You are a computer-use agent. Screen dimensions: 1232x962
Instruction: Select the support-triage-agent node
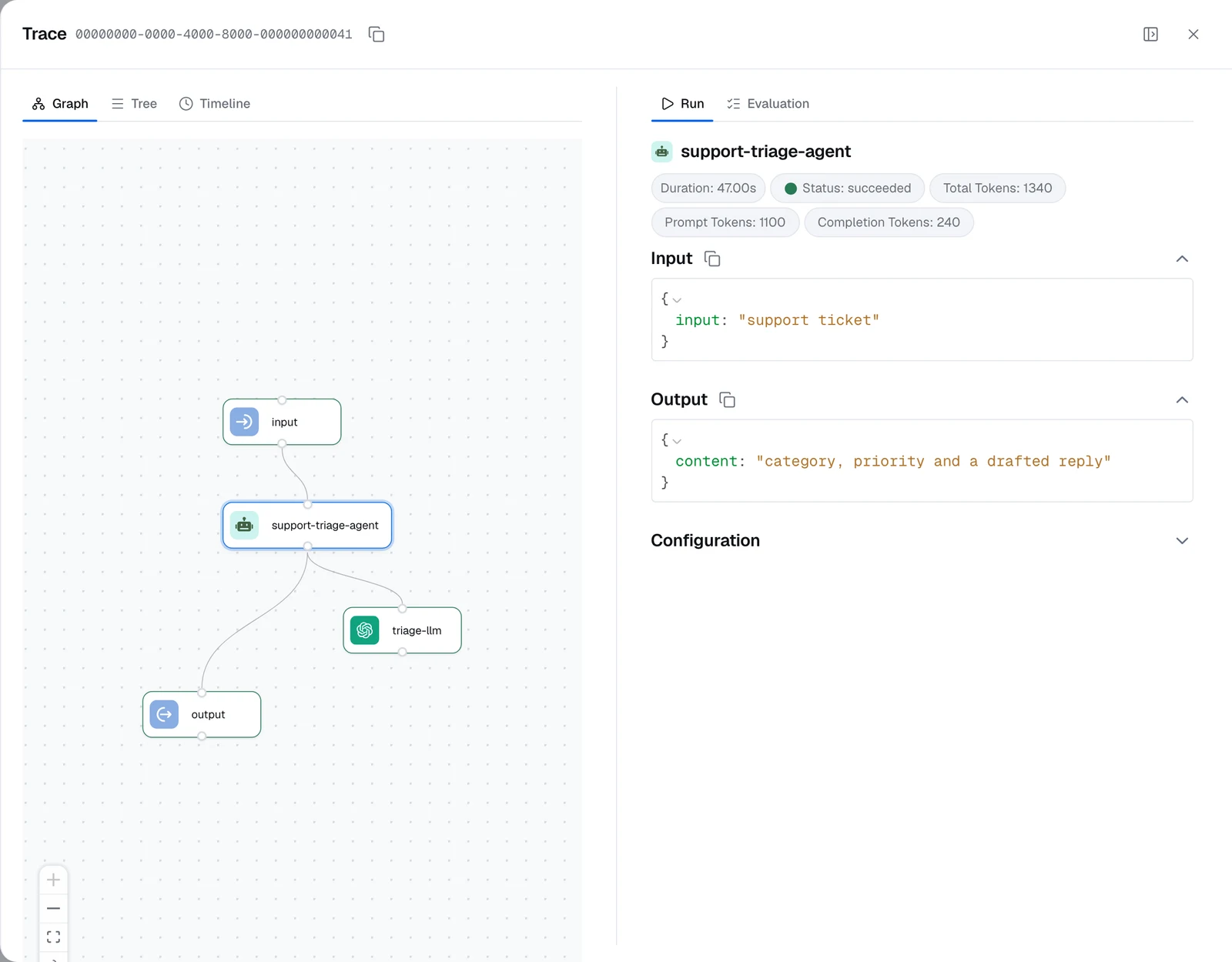pyautogui.click(x=307, y=525)
